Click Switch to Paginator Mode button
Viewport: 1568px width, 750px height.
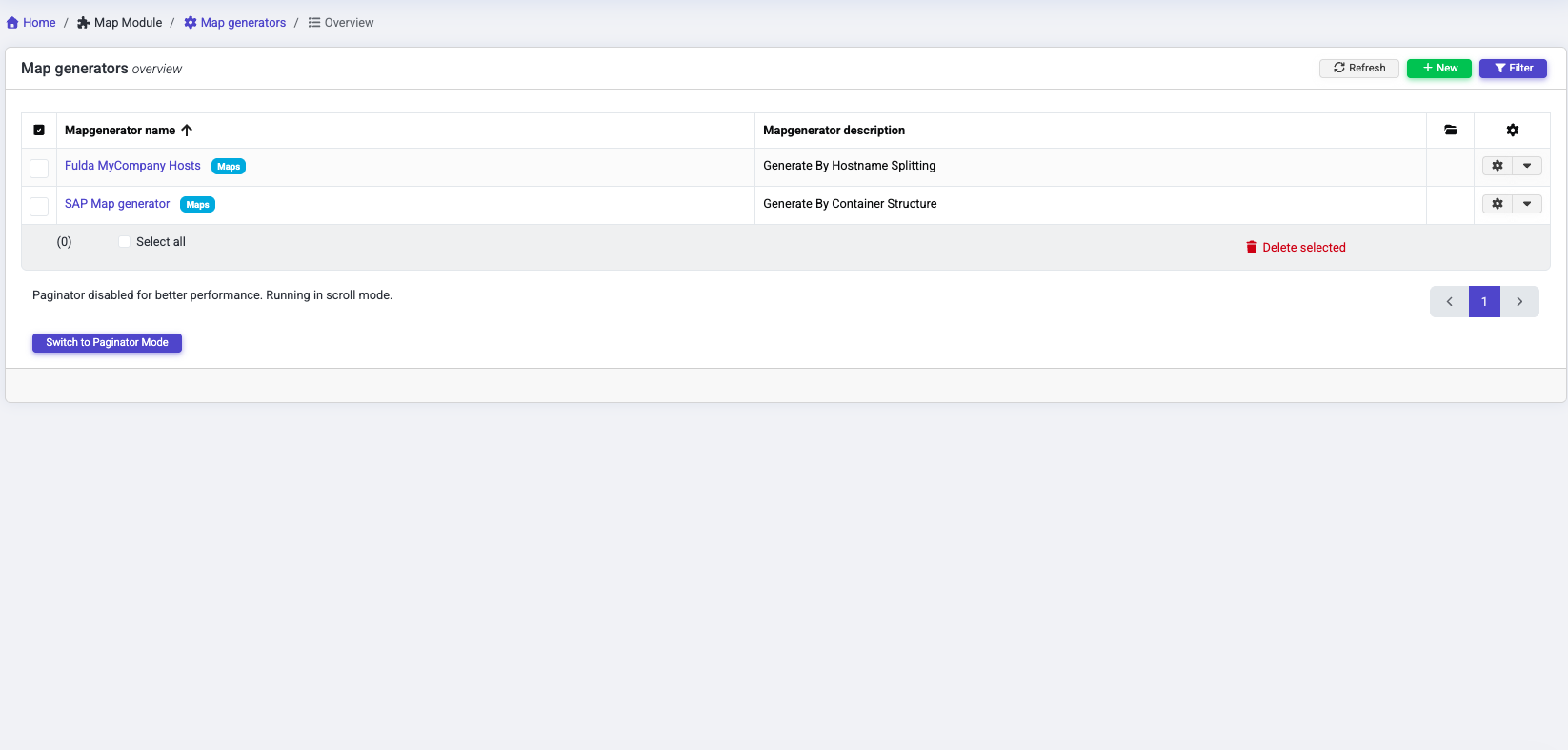pyautogui.click(x=107, y=343)
